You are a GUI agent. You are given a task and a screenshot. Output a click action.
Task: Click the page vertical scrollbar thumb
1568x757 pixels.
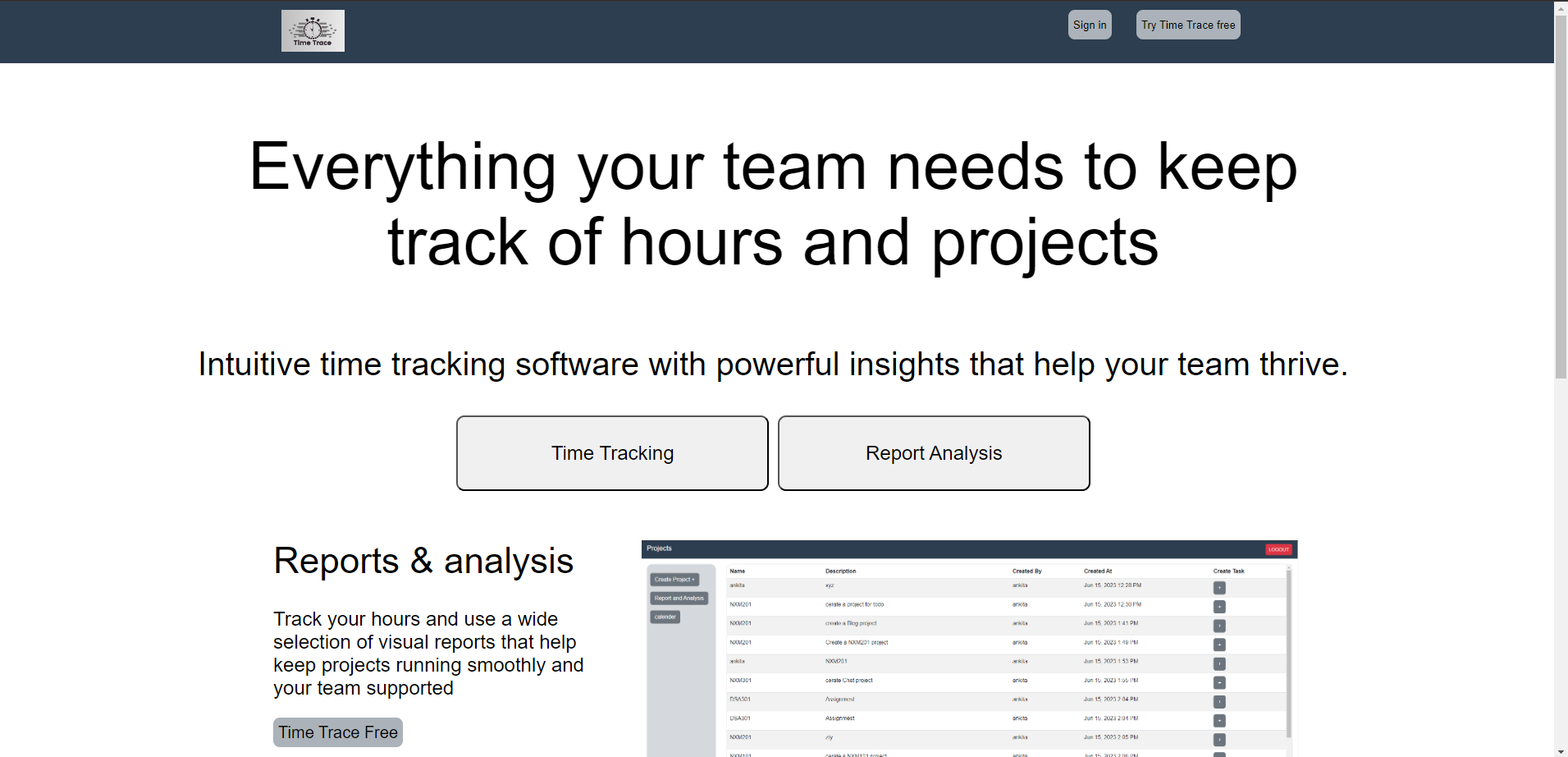click(x=1561, y=197)
